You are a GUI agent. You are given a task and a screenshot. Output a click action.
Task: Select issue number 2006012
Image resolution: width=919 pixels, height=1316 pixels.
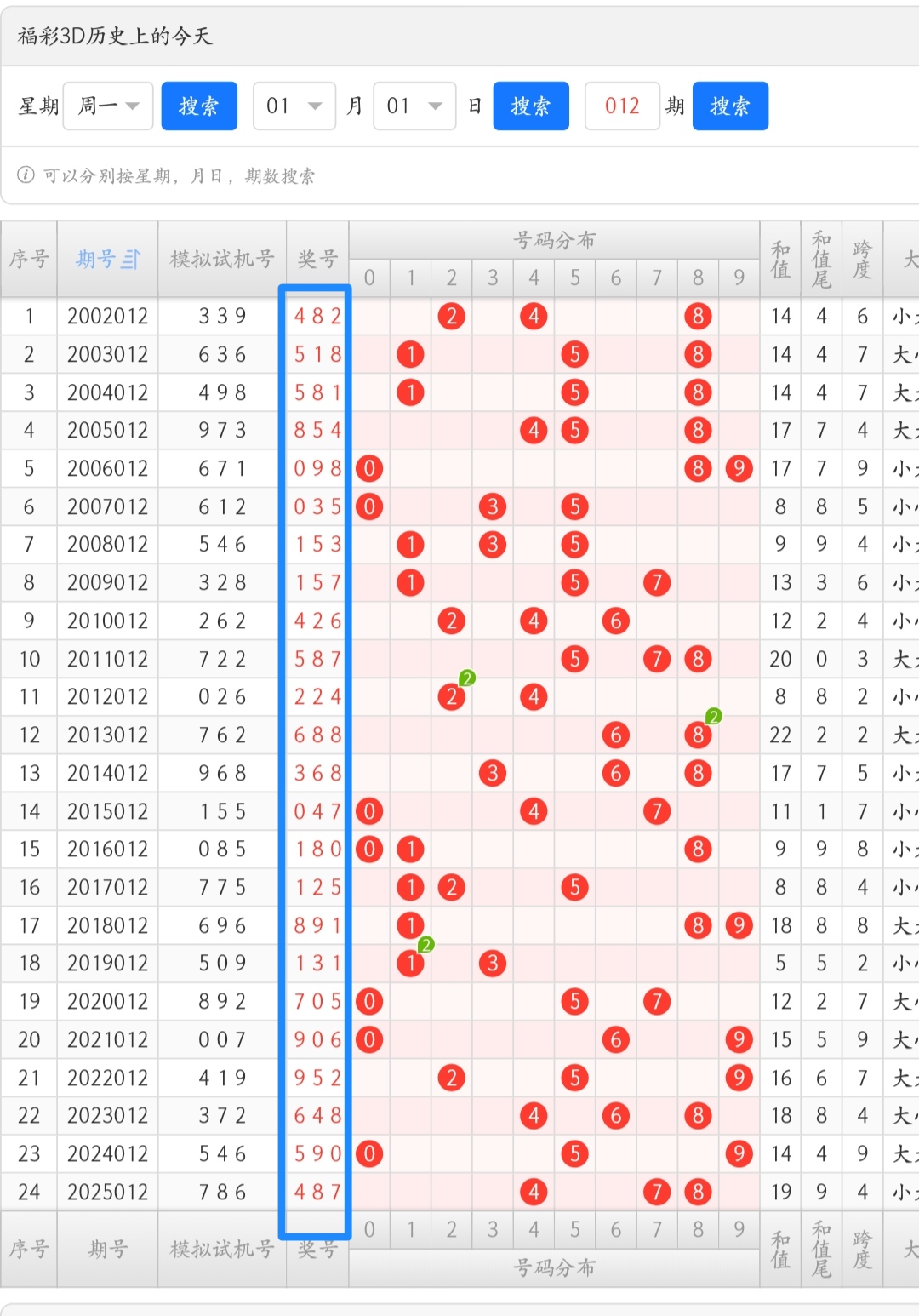107,468
